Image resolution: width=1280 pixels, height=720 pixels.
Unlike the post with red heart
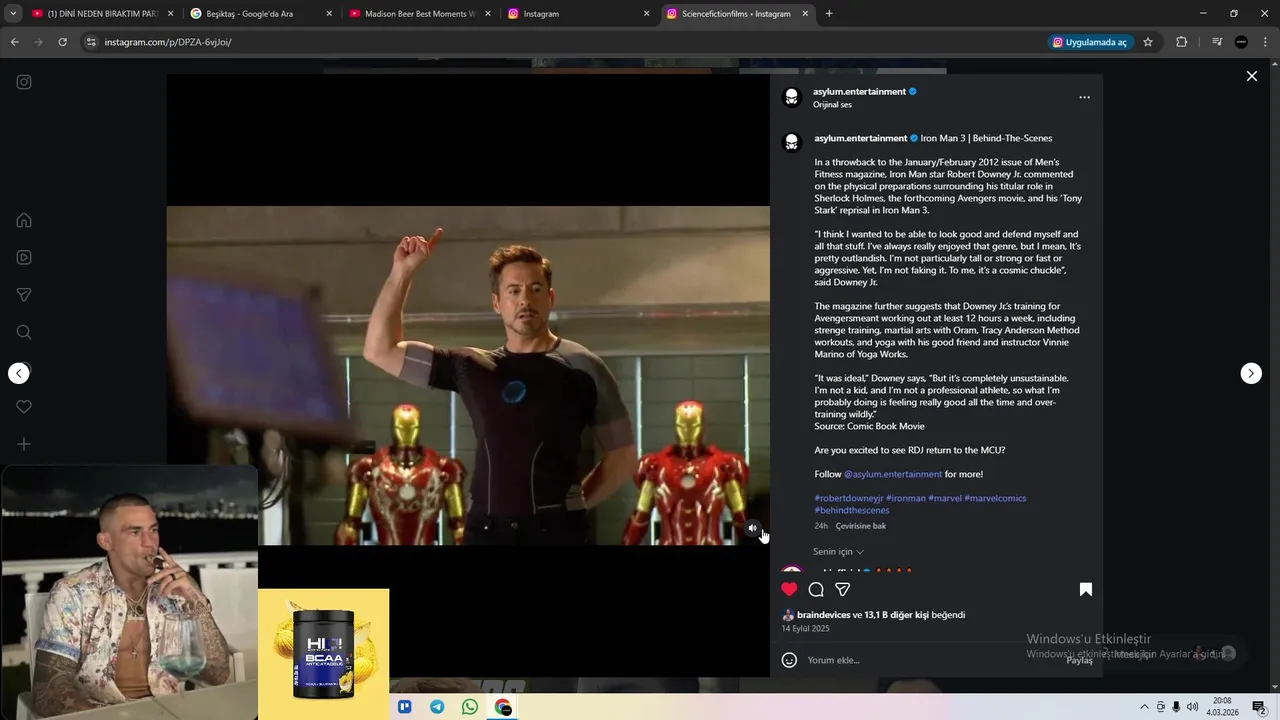789,589
